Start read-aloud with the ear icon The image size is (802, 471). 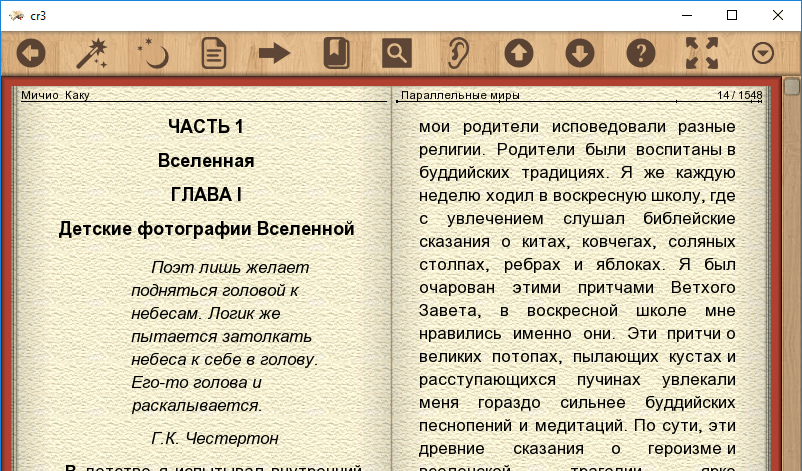[458, 53]
